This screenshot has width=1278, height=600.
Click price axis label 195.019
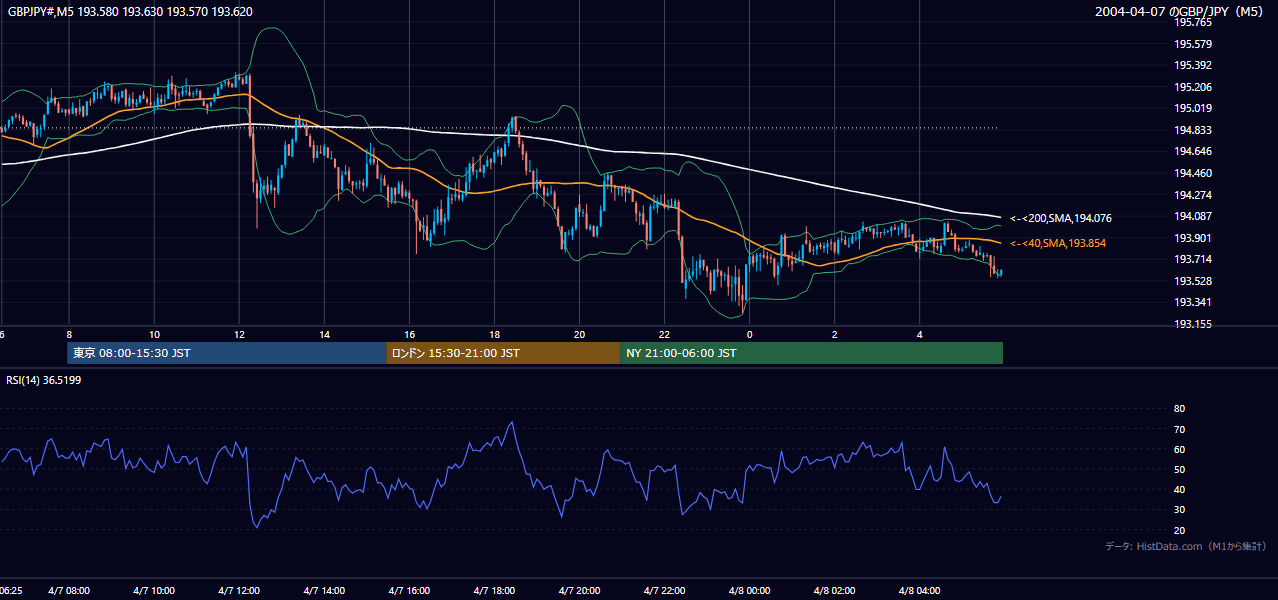point(1192,108)
